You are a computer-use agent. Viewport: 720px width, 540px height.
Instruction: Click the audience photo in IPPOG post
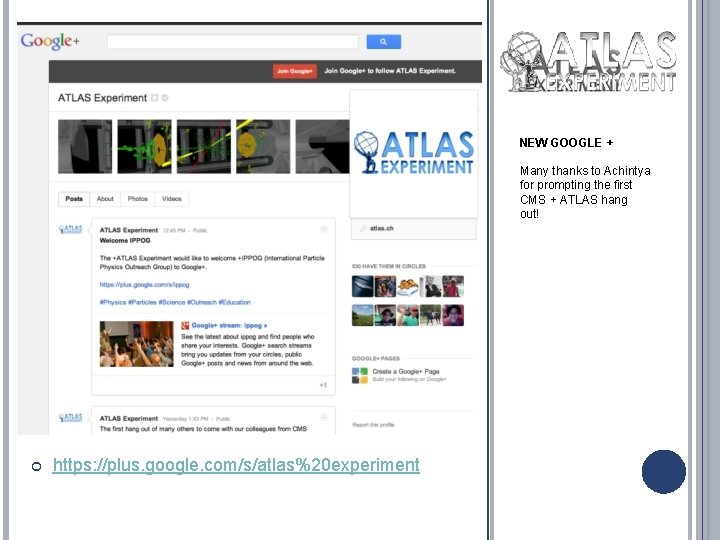(x=136, y=344)
